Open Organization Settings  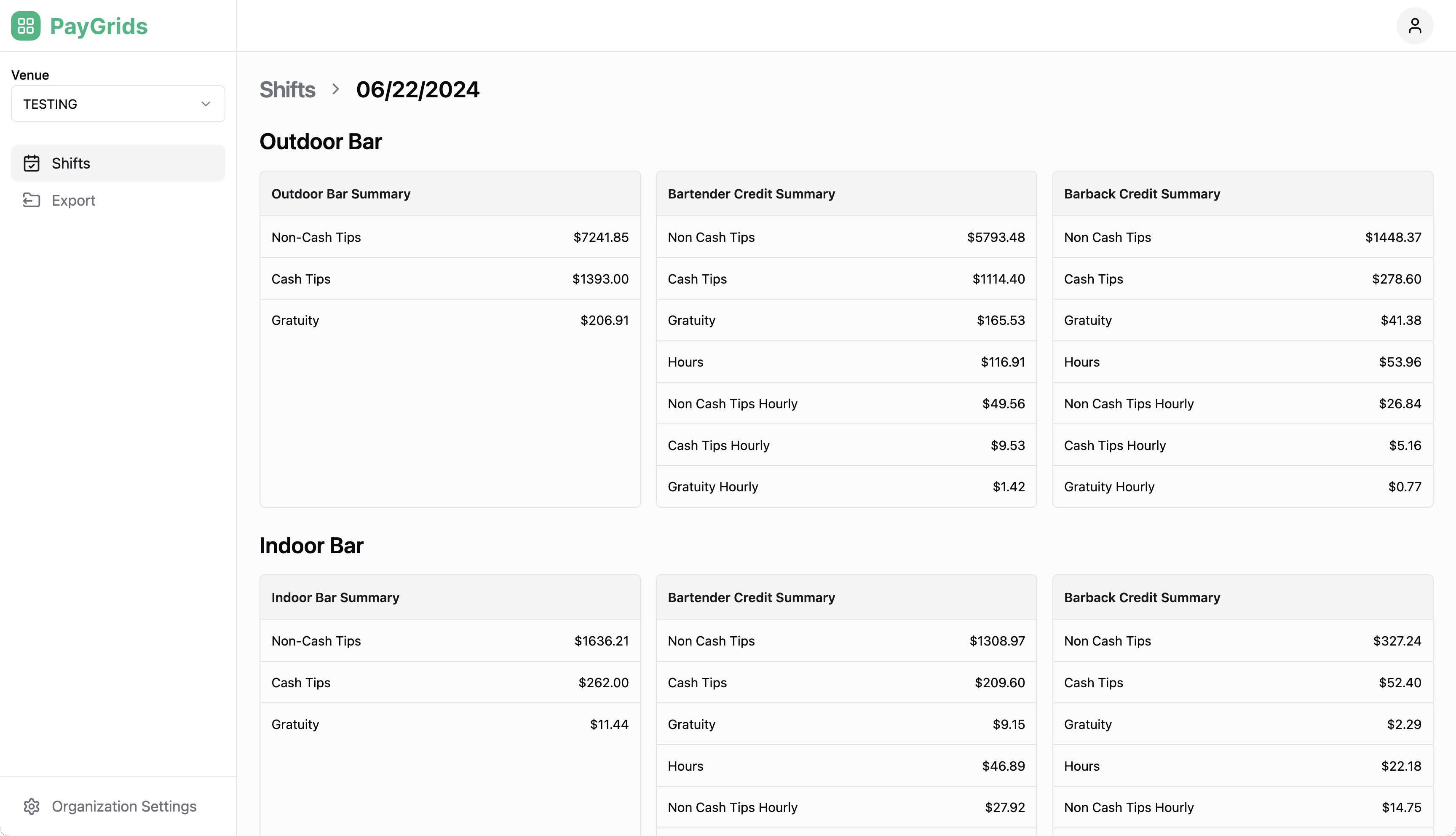pos(124,806)
